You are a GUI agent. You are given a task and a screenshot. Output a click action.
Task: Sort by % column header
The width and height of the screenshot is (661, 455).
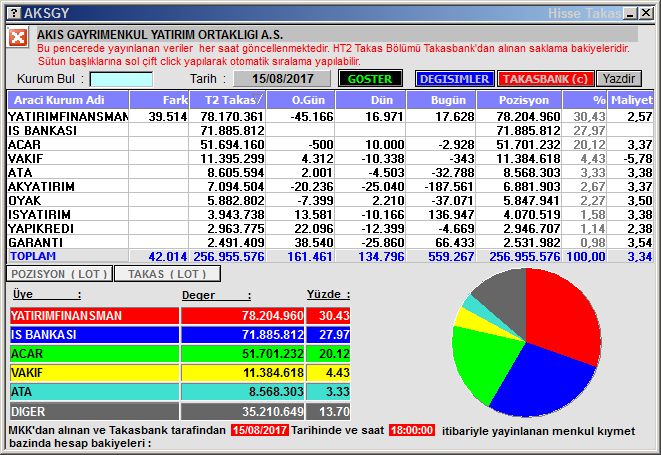click(x=585, y=100)
